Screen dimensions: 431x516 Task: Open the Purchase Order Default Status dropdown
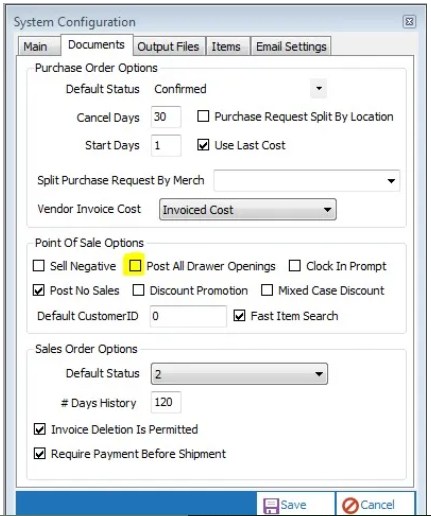[319, 89]
